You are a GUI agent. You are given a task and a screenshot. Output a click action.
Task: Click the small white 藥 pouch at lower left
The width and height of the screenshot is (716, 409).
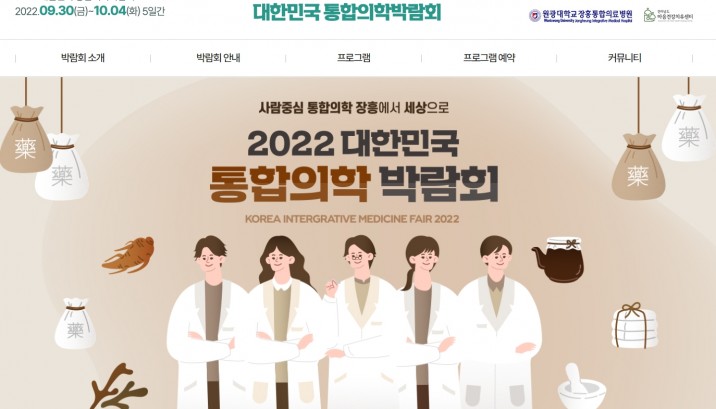click(x=75, y=323)
